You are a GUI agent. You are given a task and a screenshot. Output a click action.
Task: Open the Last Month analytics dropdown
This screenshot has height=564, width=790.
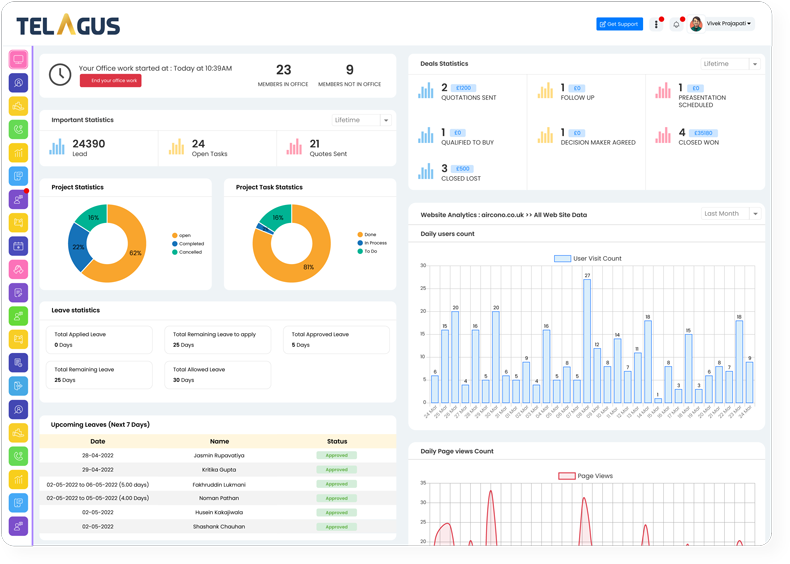(x=731, y=214)
